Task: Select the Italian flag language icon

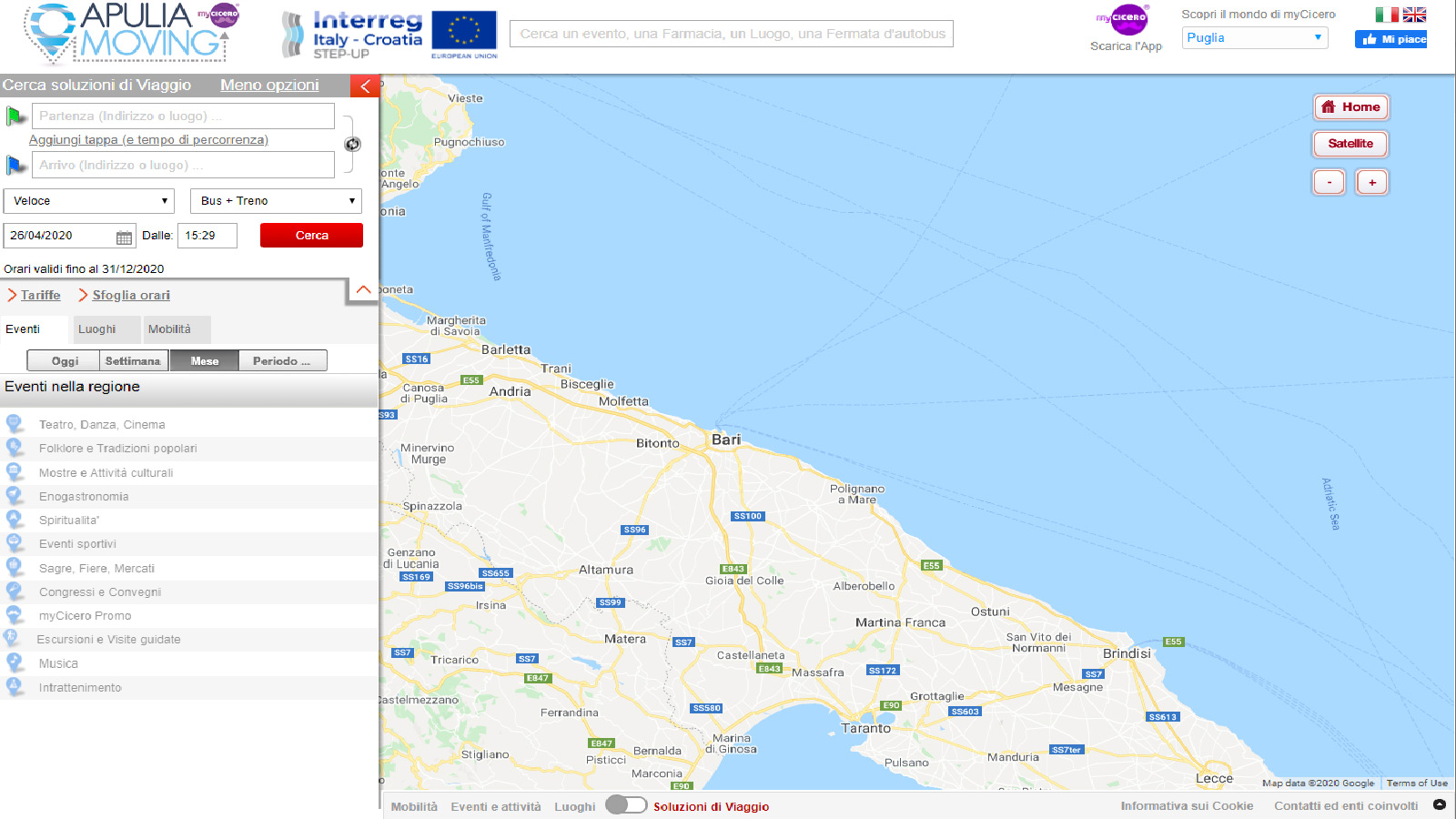Action: (1386, 15)
